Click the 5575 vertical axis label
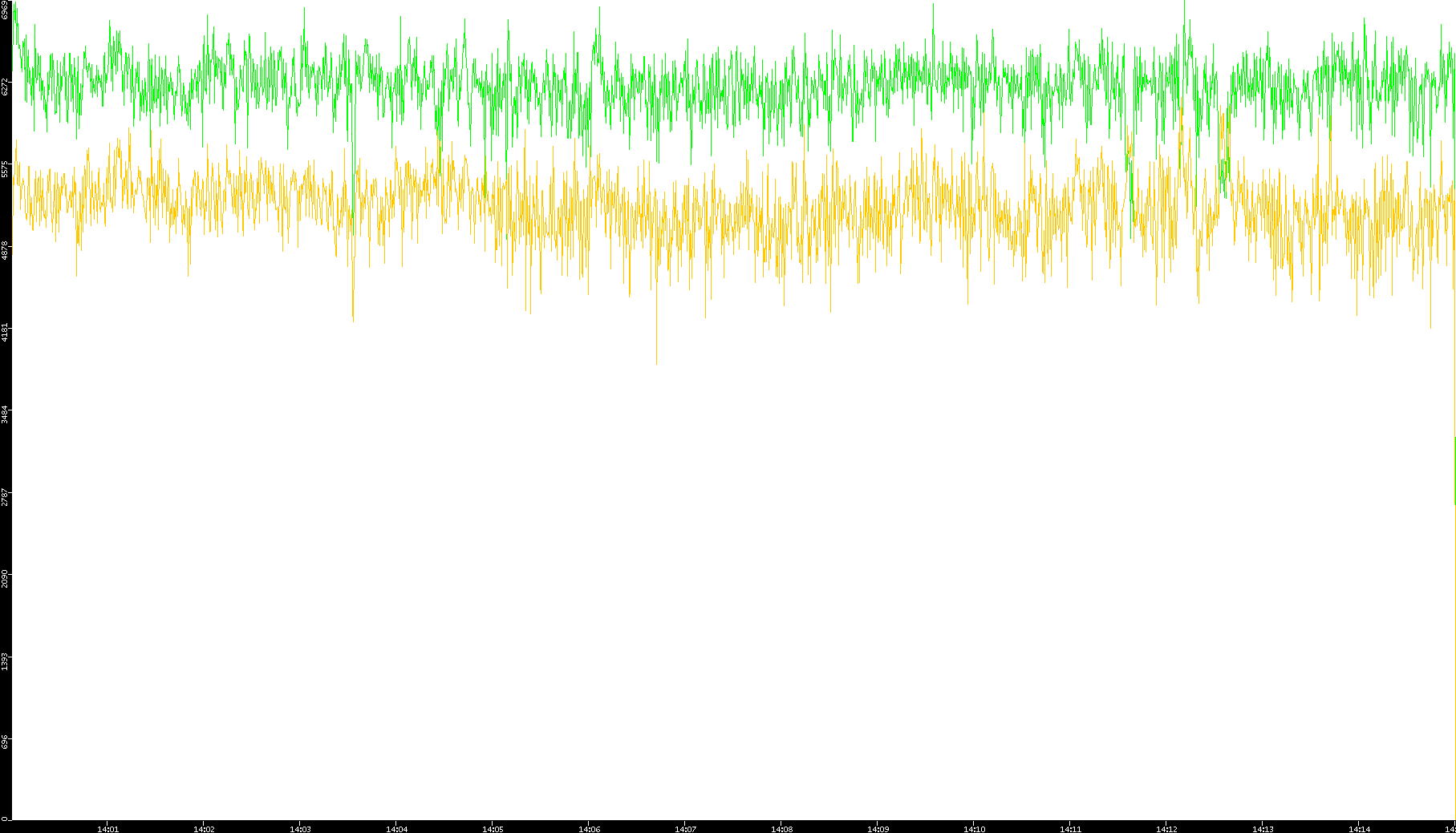This screenshot has width=1456, height=833. point(5,169)
